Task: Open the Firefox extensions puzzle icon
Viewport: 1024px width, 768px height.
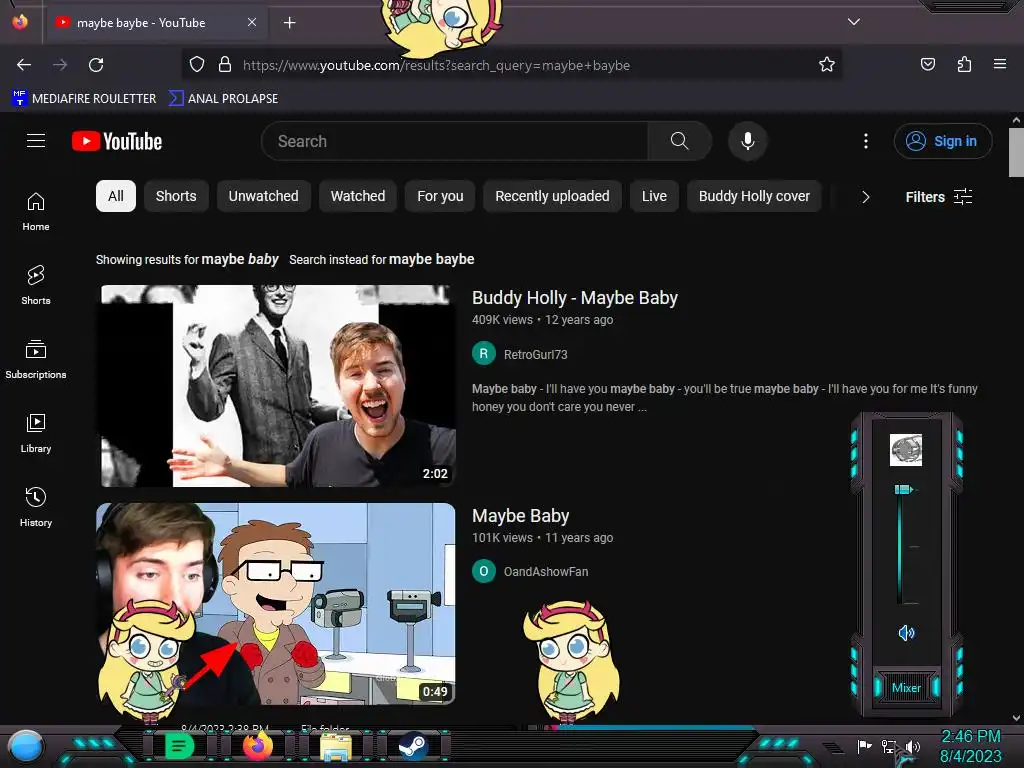Action: [964, 65]
